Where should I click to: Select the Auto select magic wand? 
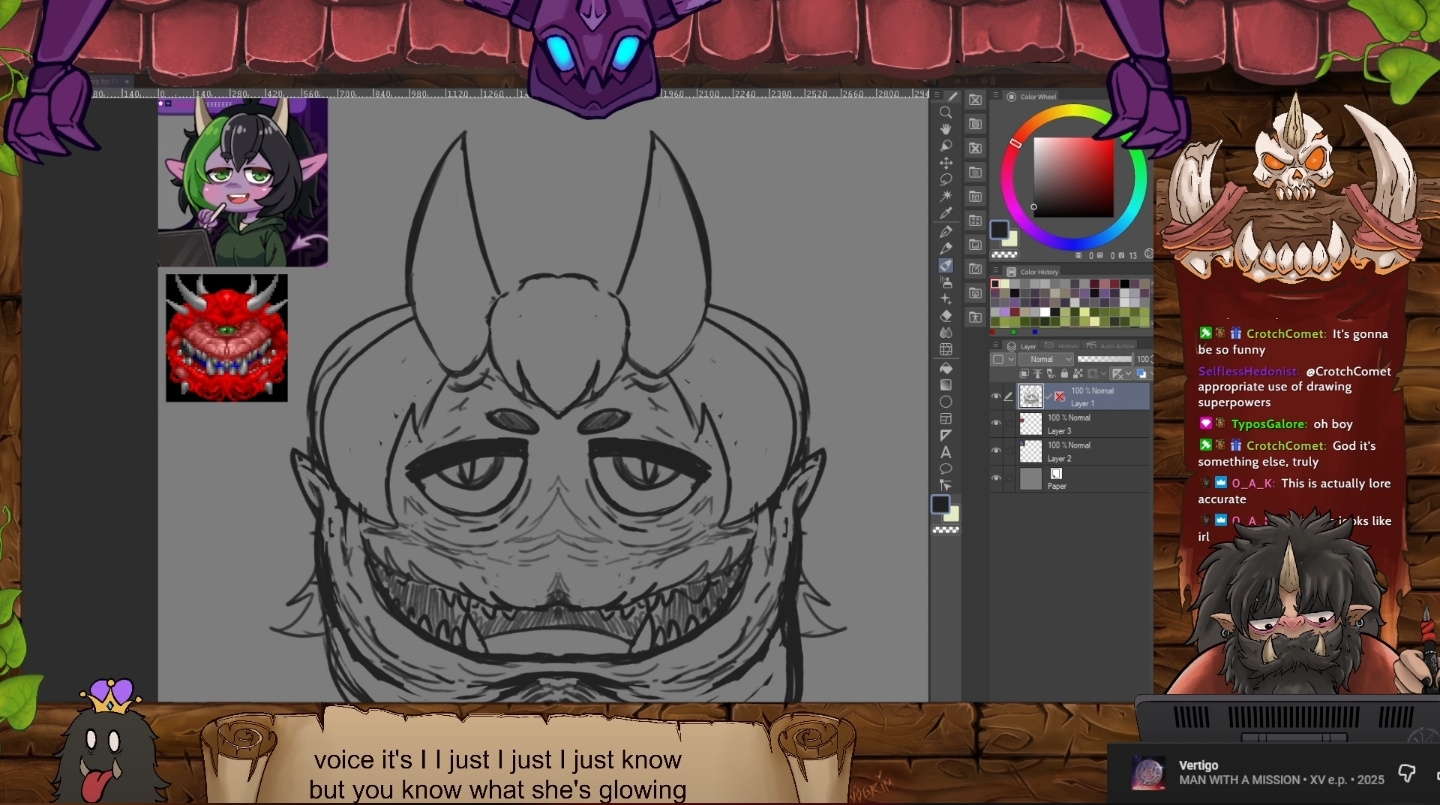pyautogui.click(x=946, y=197)
